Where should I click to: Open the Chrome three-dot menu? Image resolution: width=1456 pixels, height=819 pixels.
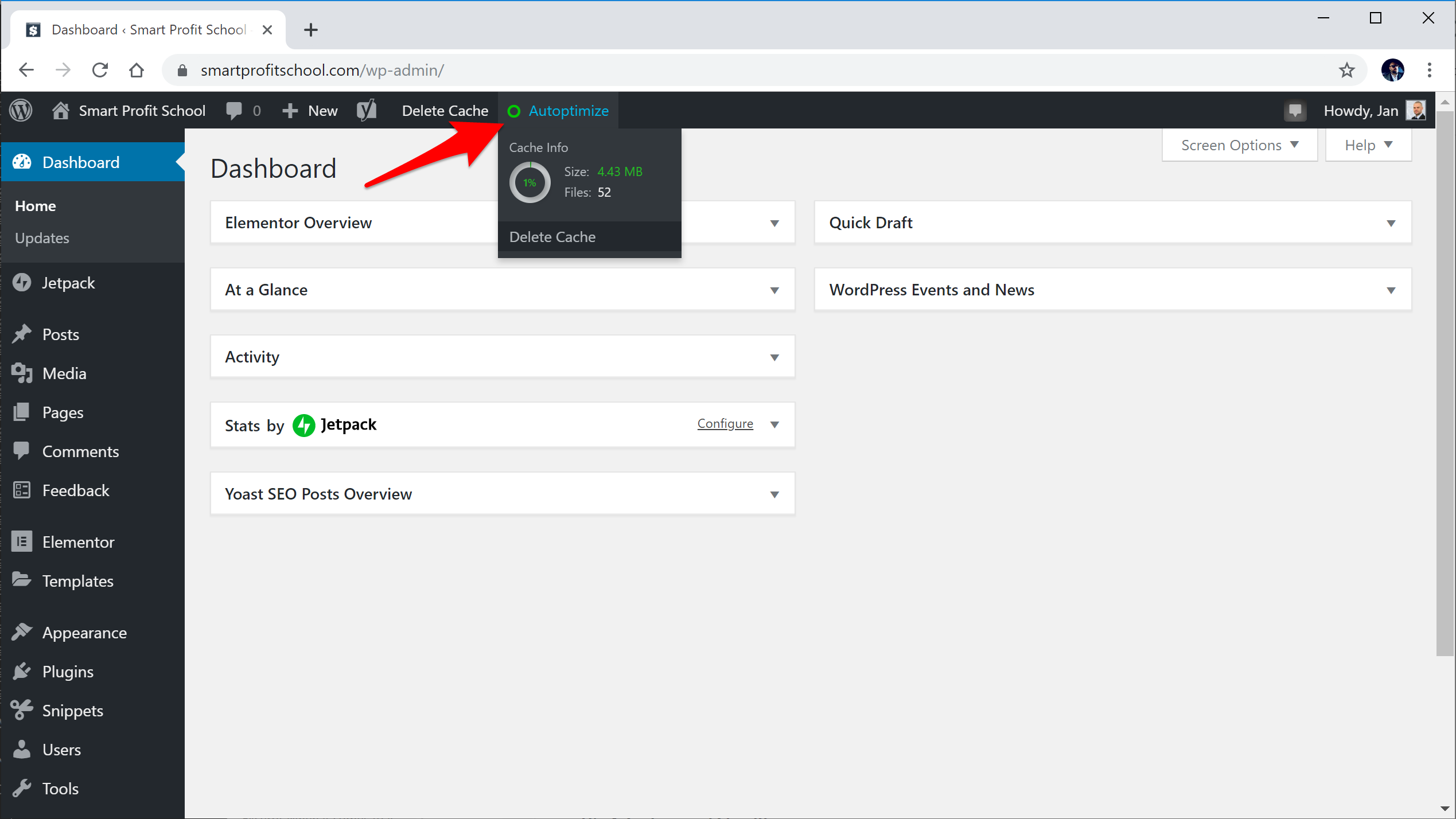coord(1430,70)
